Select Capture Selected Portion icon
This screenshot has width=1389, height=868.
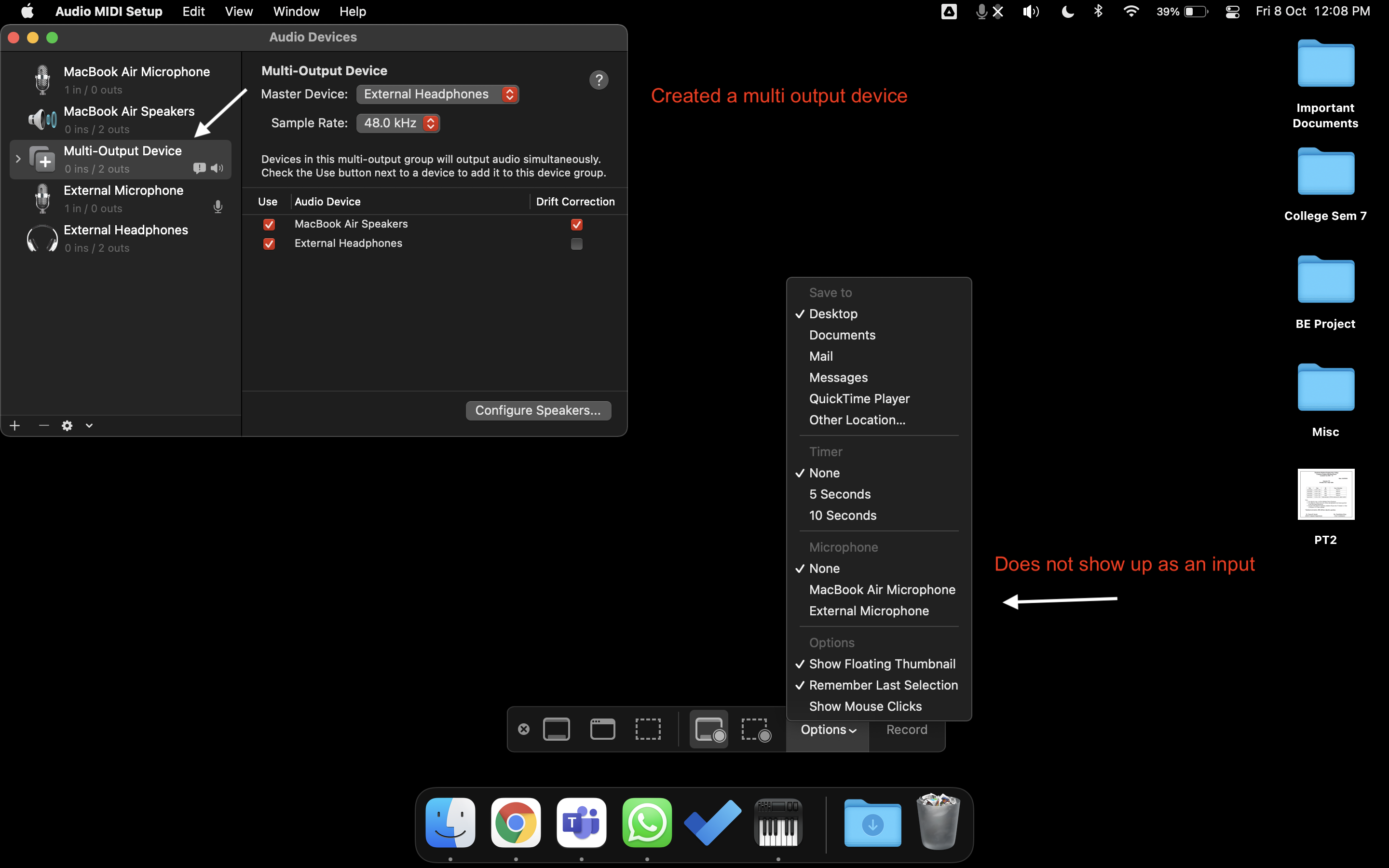648,729
